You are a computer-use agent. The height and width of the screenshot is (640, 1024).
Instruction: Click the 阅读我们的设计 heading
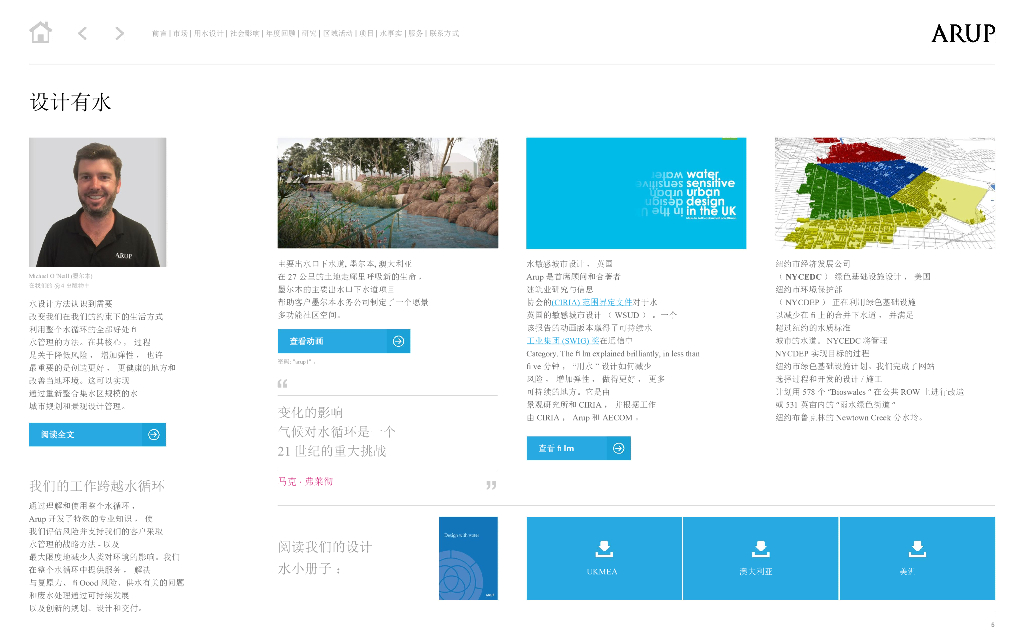tap(325, 547)
